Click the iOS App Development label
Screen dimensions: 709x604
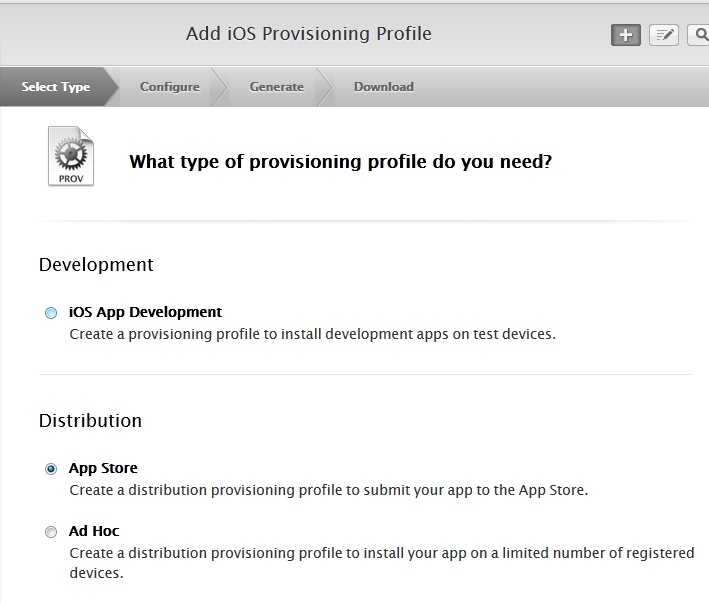point(145,312)
